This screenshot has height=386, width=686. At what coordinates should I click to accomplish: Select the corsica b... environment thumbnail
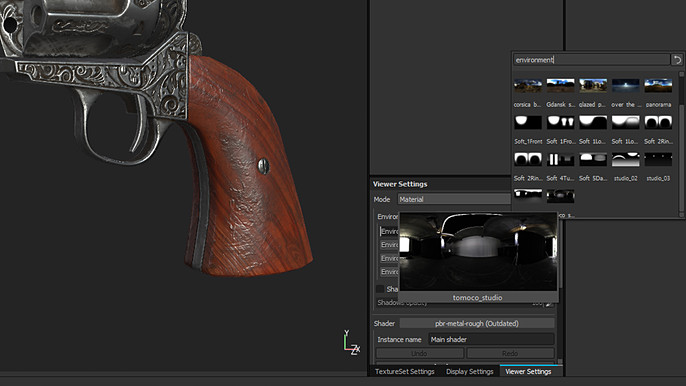point(528,85)
